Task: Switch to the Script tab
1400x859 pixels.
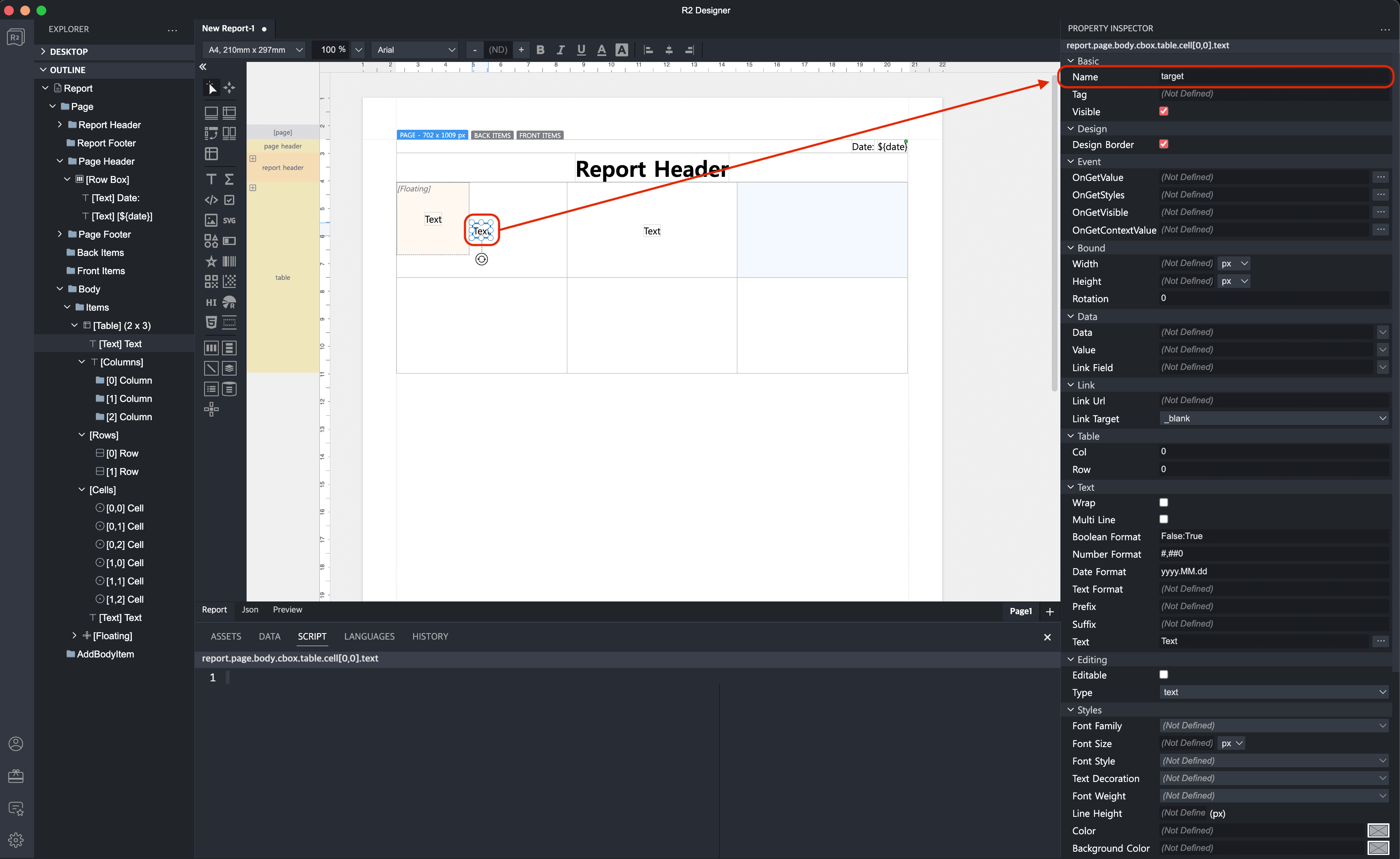Action: [x=312, y=636]
